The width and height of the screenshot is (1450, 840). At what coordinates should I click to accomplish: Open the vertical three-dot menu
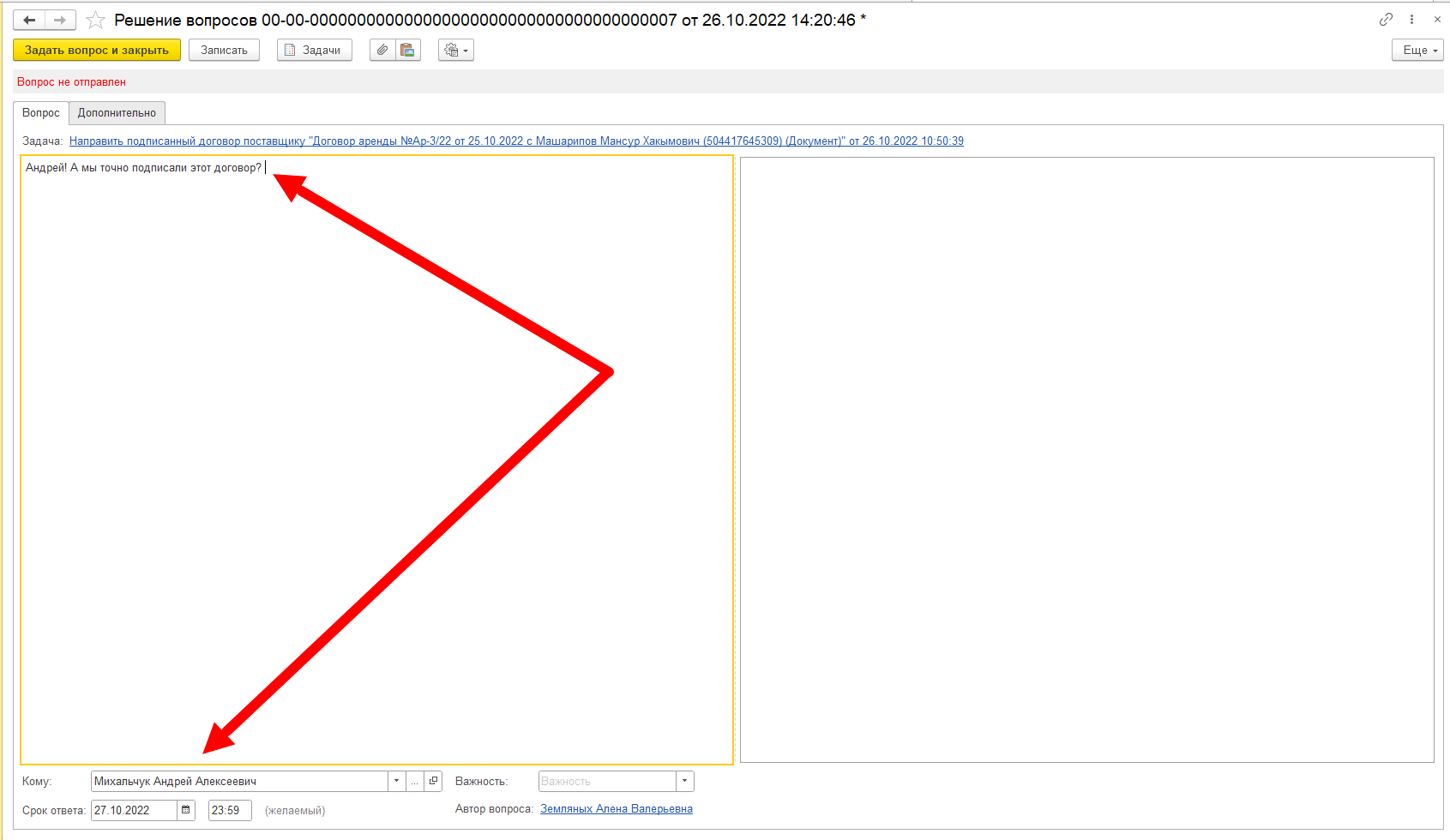pyautogui.click(x=1411, y=19)
